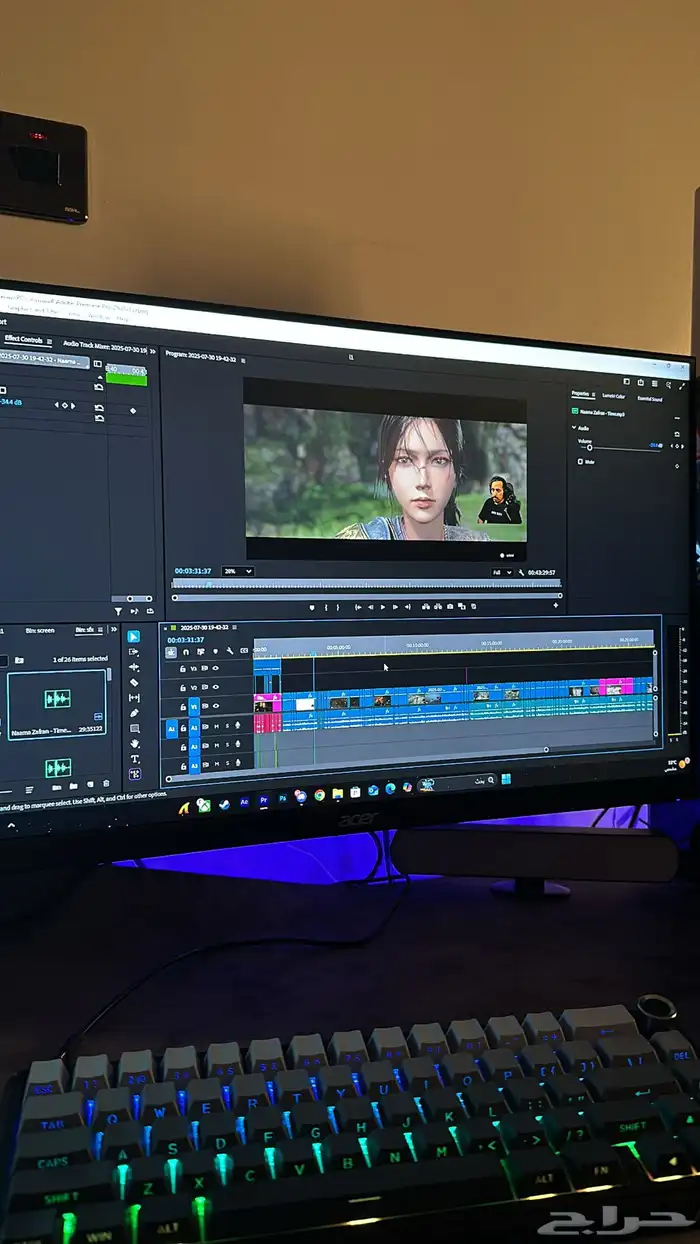Image resolution: width=700 pixels, height=1244 pixels.
Task: Open the playback resolution Full dropdown
Action: 502,573
